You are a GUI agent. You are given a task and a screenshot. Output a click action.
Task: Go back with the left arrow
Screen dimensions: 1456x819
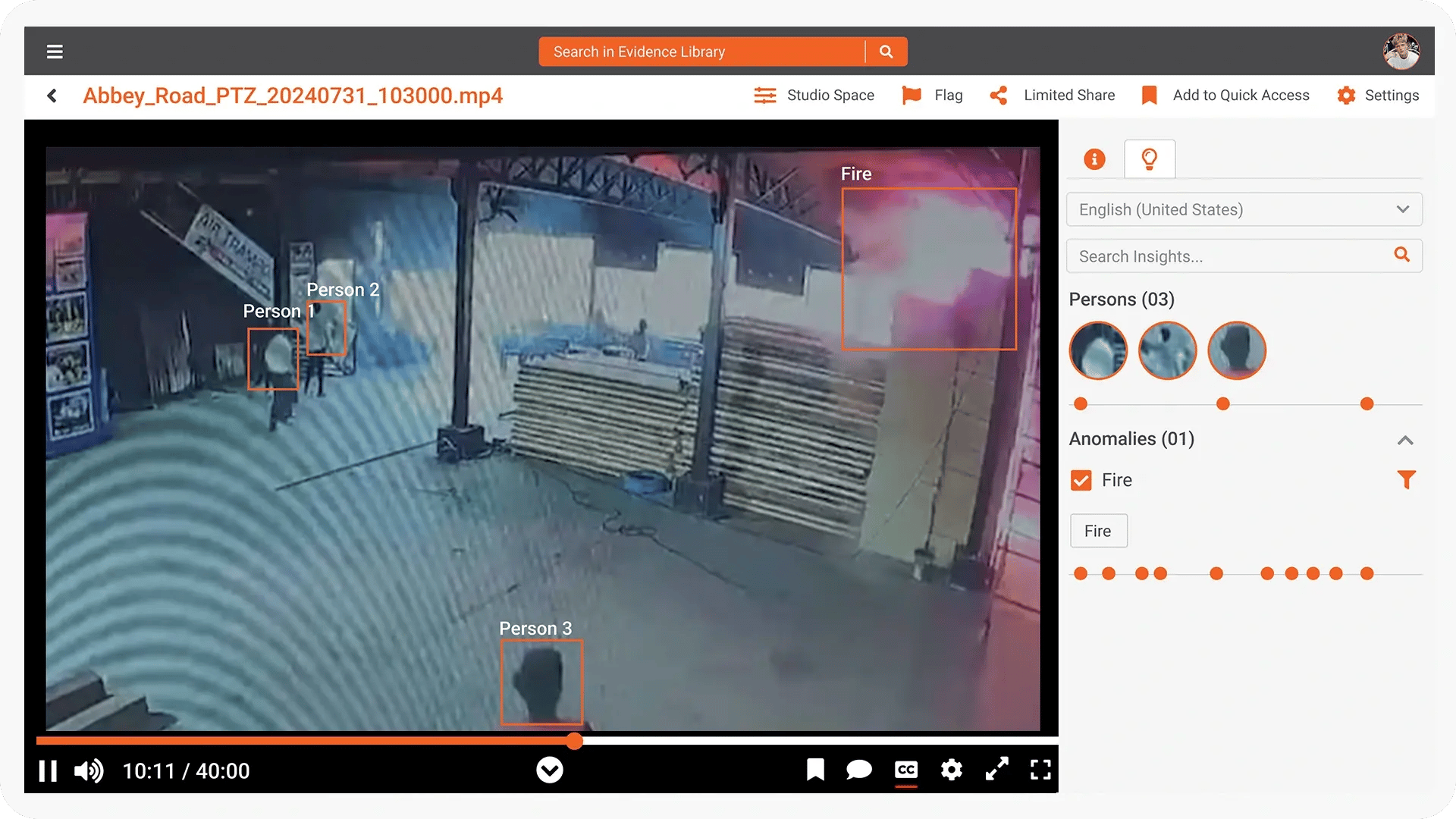pyautogui.click(x=52, y=96)
